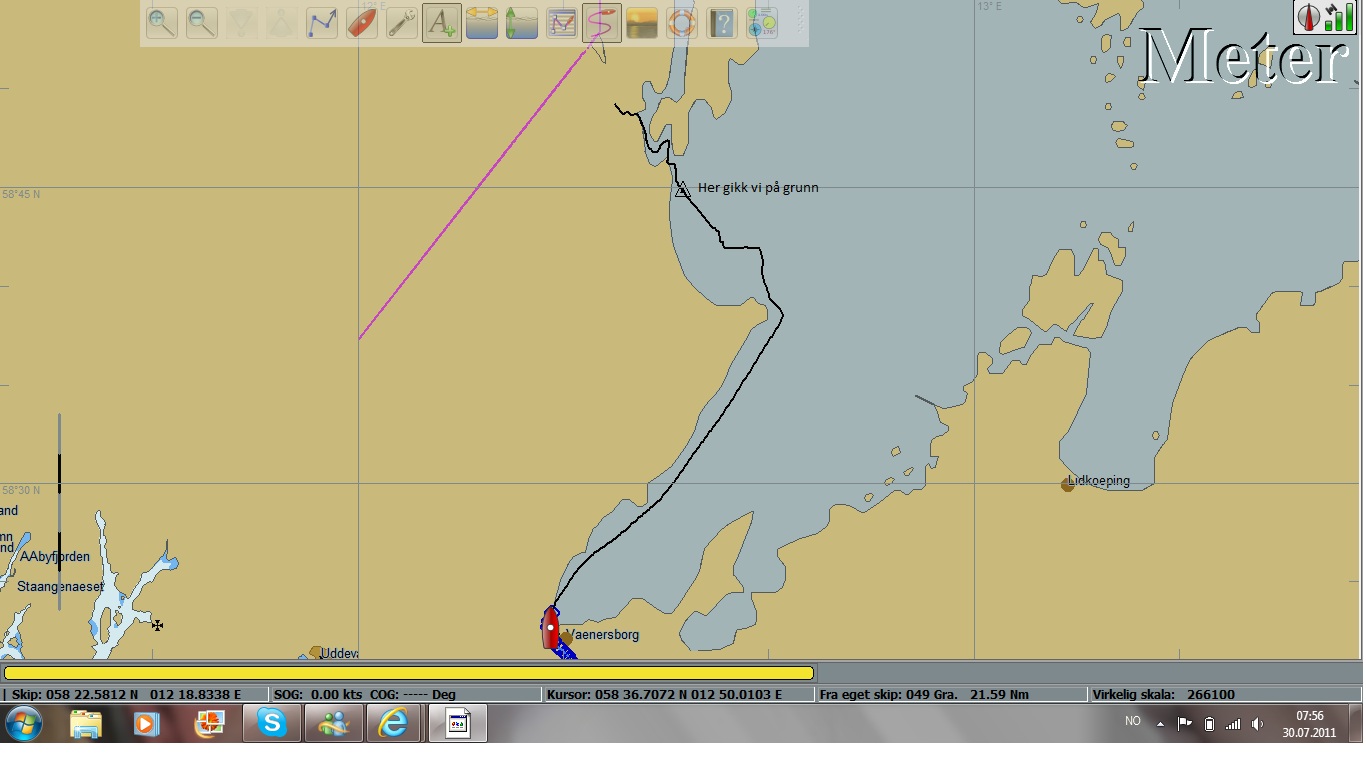Open the Windows Start menu
The width and height of the screenshot is (1366, 768).
23,723
